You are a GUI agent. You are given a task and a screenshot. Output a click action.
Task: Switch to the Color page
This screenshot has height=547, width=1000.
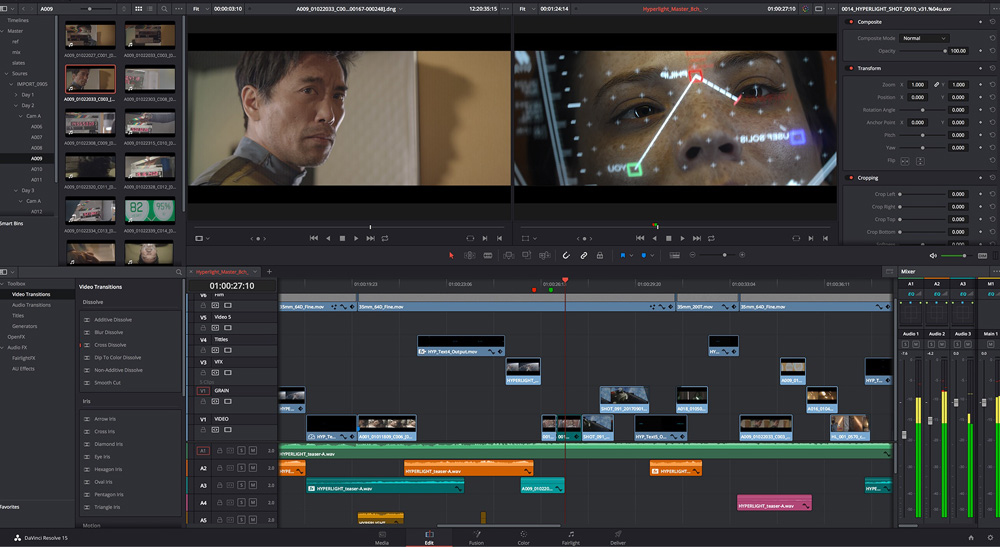(523, 538)
